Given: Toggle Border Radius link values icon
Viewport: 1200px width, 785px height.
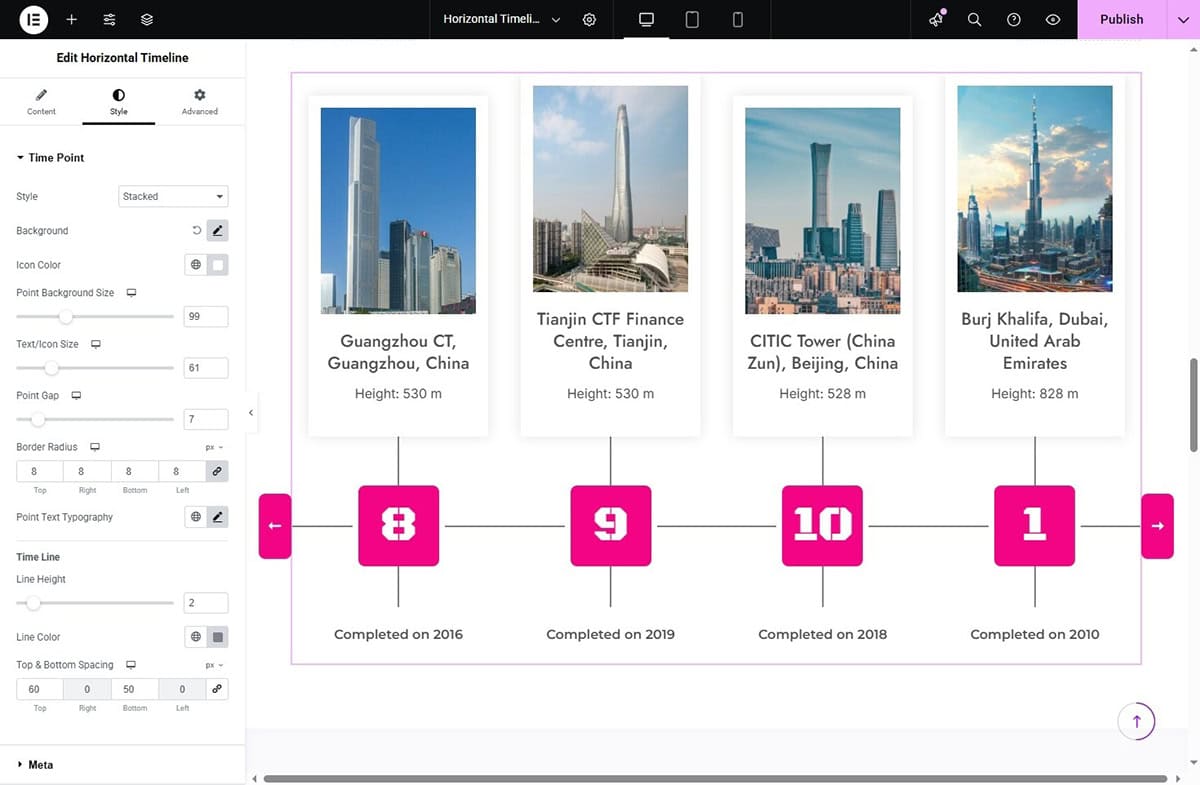Looking at the screenshot, I should click(217, 471).
